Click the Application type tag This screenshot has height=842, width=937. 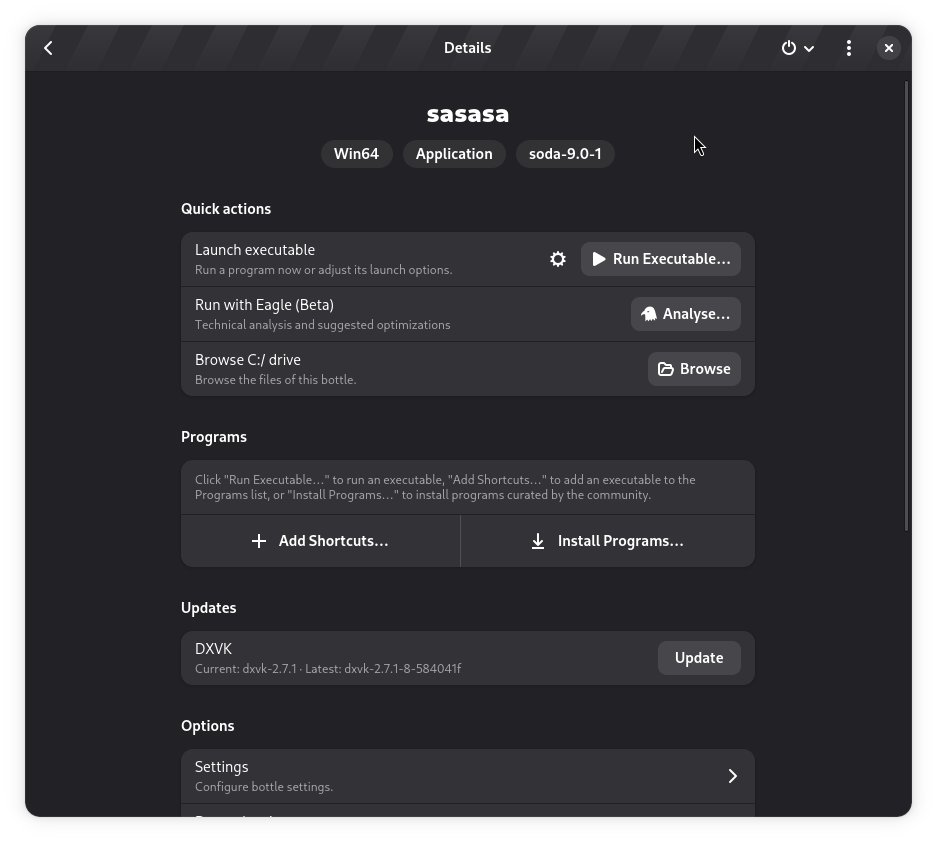point(454,154)
